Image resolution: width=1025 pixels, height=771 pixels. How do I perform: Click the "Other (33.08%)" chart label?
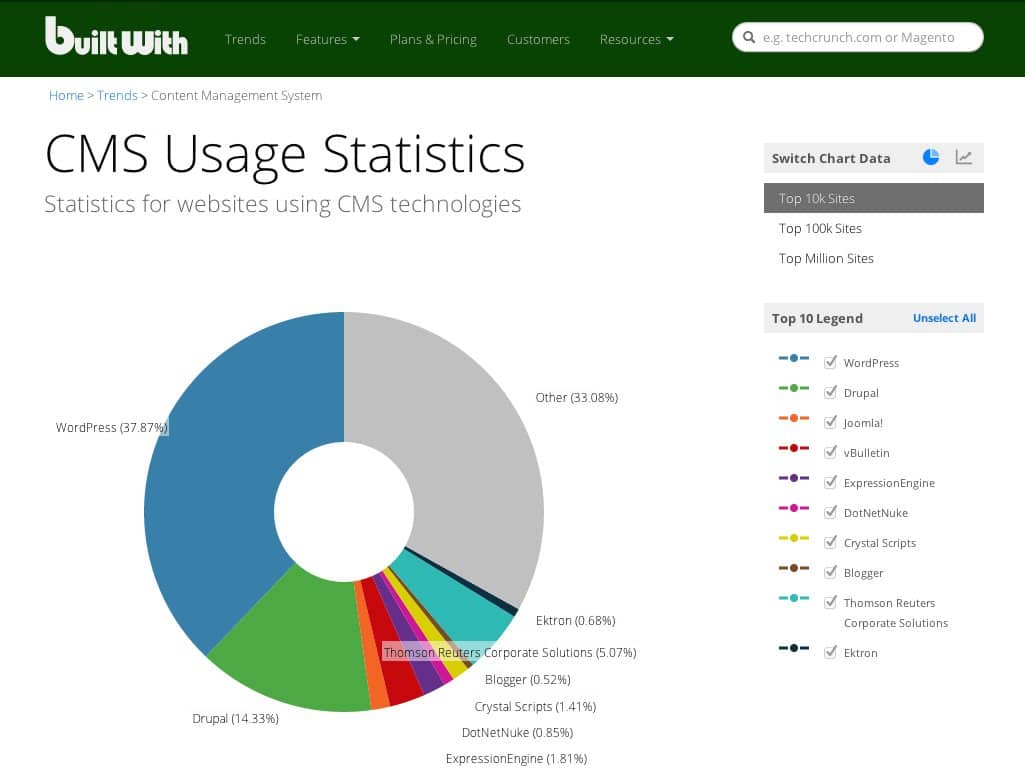(x=577, y=398)
